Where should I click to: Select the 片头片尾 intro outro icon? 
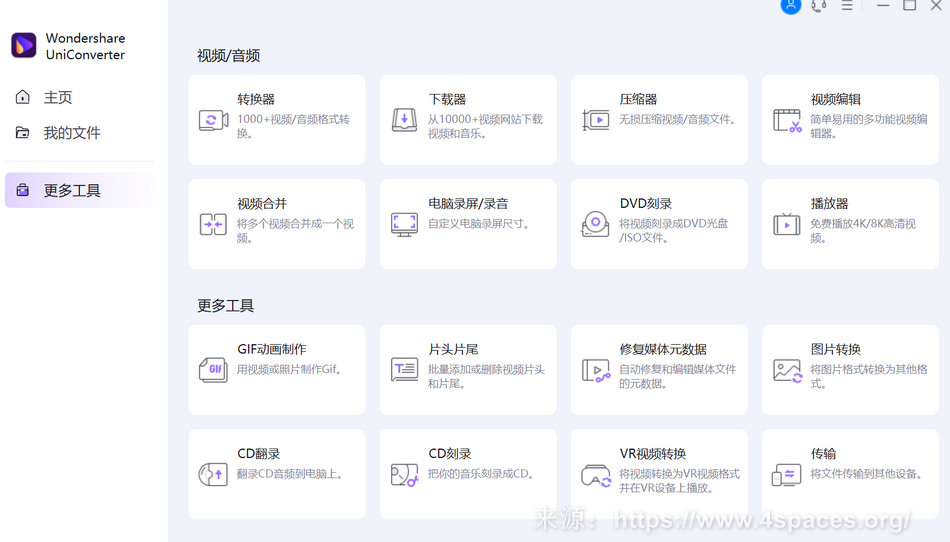(x=404, y=370)
